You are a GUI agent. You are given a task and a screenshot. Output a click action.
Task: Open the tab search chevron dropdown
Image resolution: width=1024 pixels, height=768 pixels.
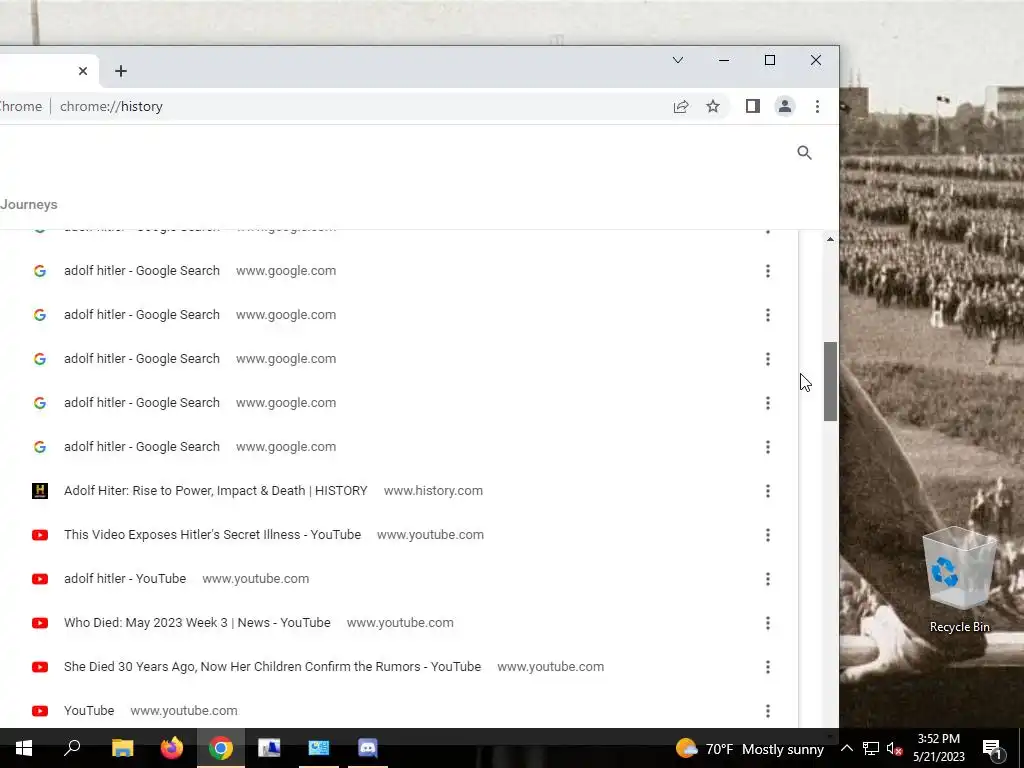click(x=678, y=60)
